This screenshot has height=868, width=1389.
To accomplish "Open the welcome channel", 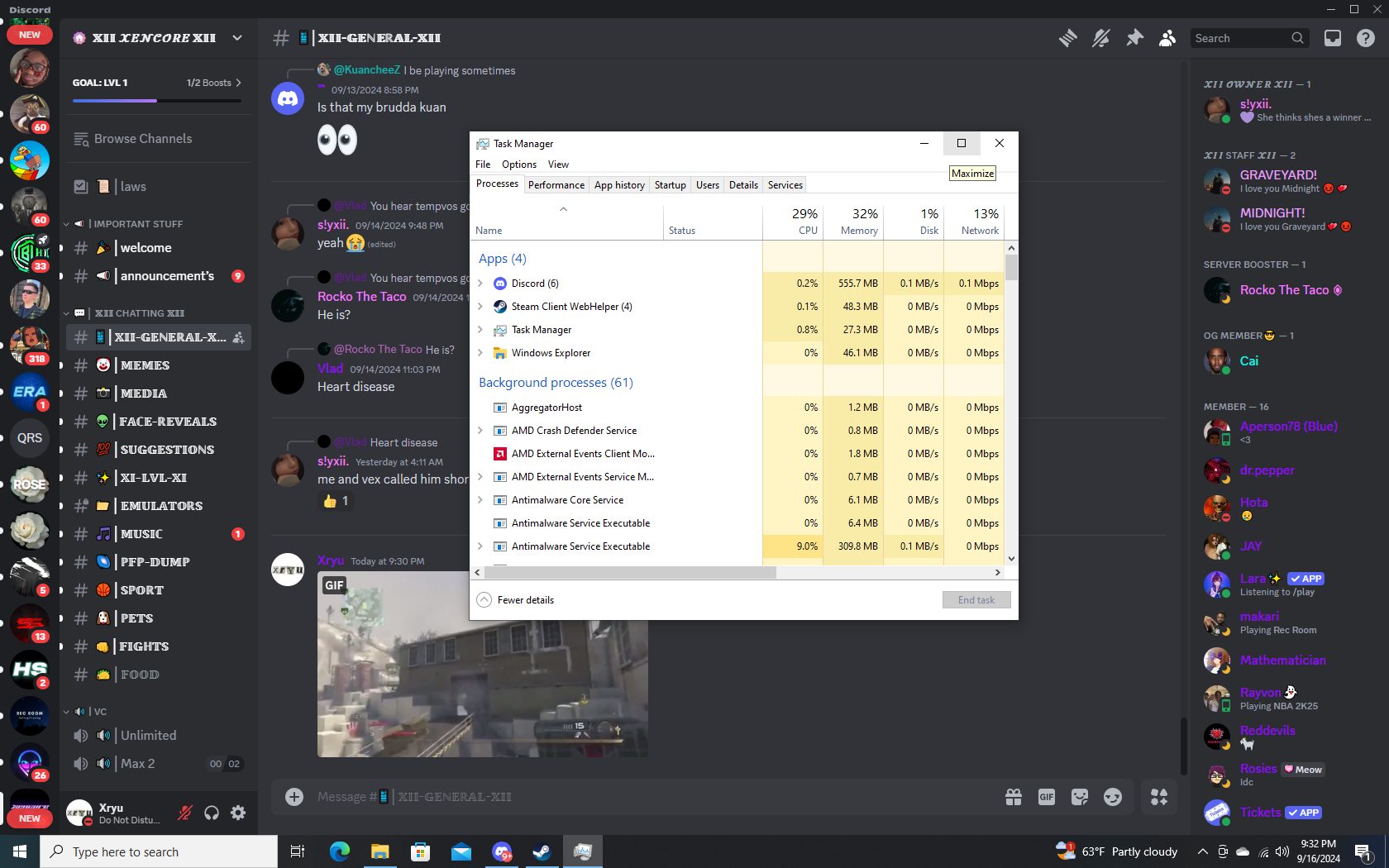I will click(159, 248).
